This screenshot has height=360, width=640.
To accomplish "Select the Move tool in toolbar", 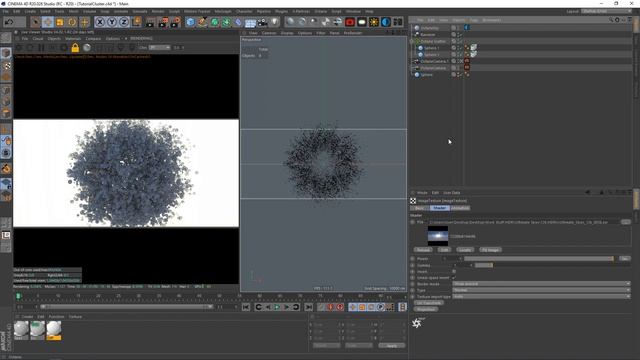I will (x=47, y=22).
